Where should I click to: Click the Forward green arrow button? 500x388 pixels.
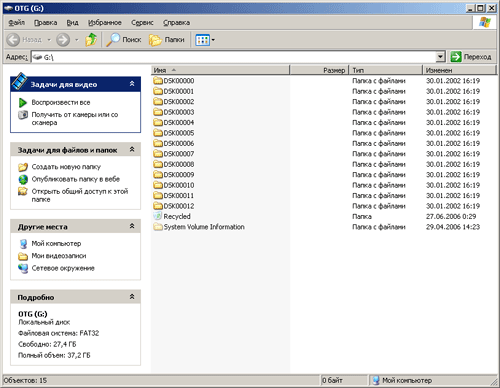63,40
